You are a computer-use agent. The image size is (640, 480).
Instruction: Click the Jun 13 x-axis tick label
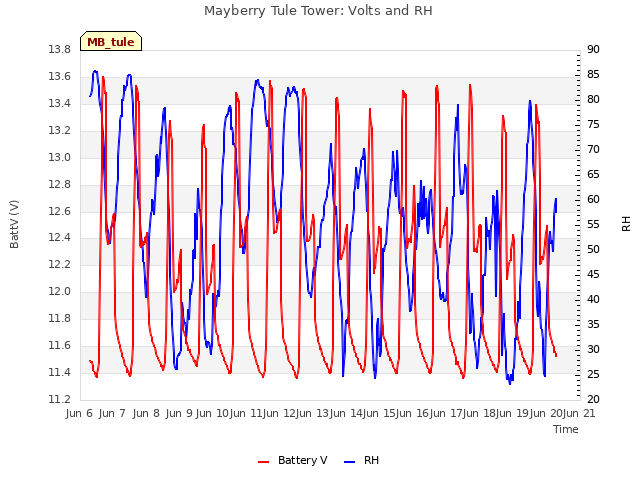click(311, 413)
